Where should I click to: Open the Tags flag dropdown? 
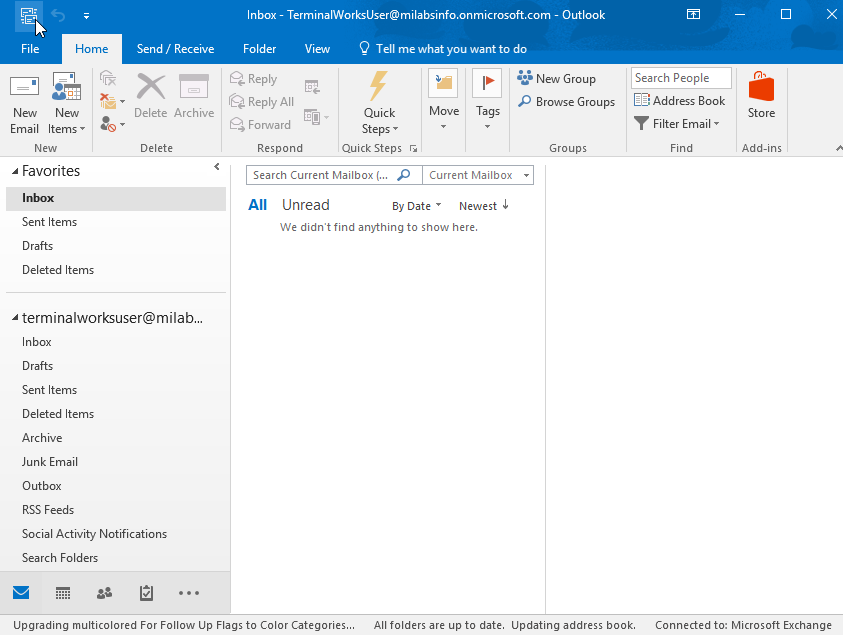[487, 101]
